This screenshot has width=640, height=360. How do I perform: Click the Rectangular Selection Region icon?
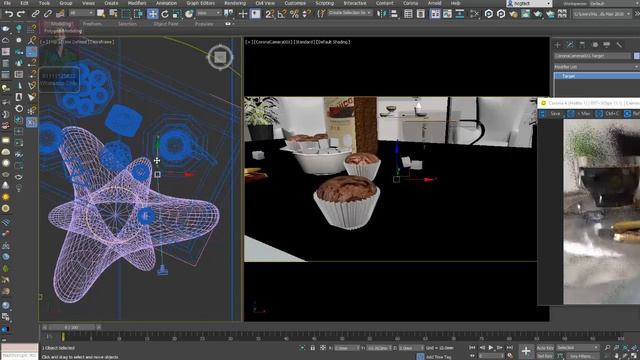coord(126,14)
